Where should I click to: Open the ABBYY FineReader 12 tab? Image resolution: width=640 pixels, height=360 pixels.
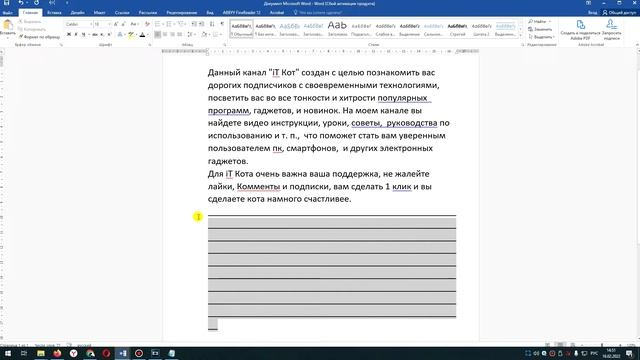(x=242, y=13)
